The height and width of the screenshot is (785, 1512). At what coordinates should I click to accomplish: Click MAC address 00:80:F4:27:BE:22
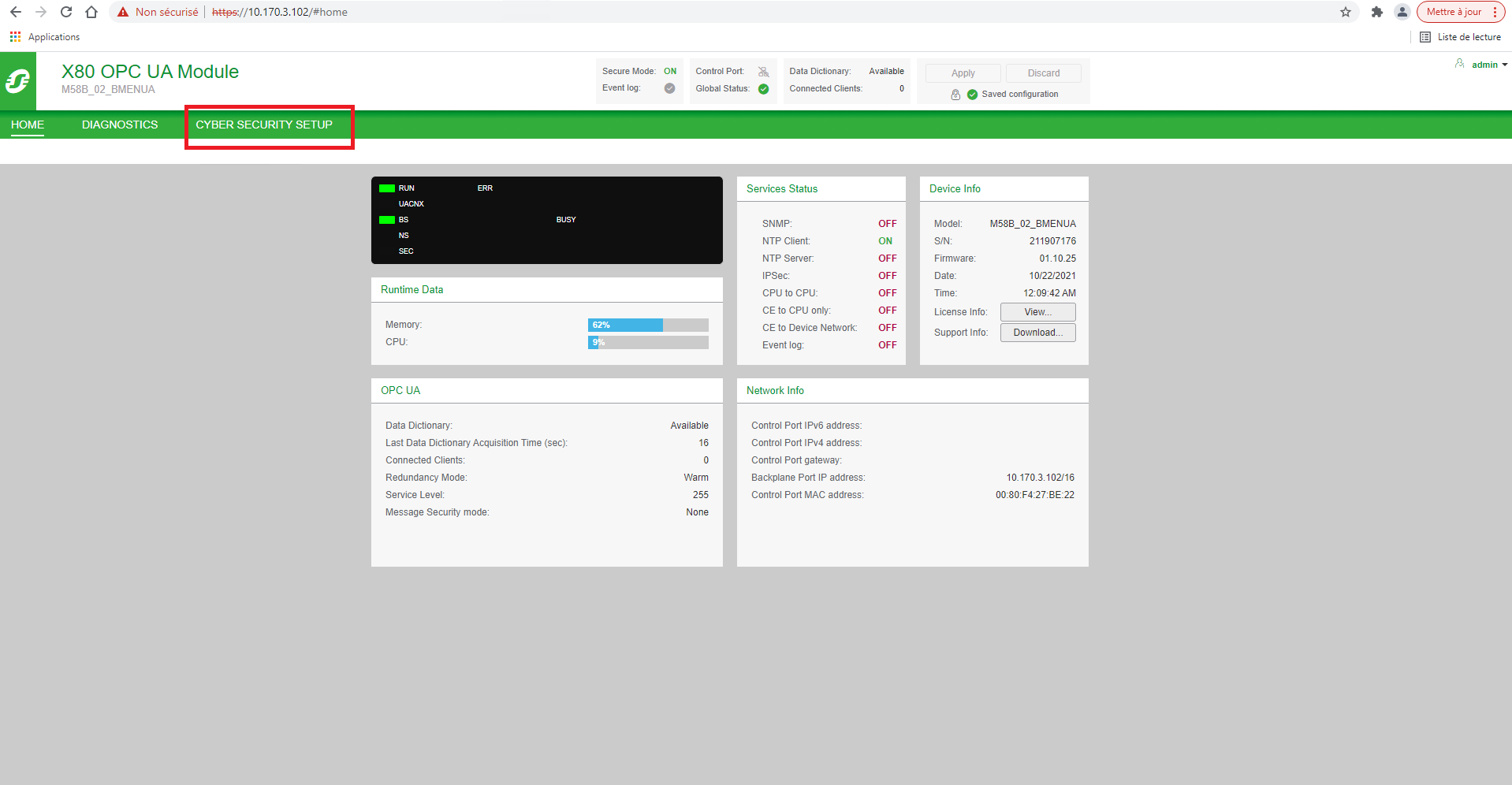click(1034, 495)
